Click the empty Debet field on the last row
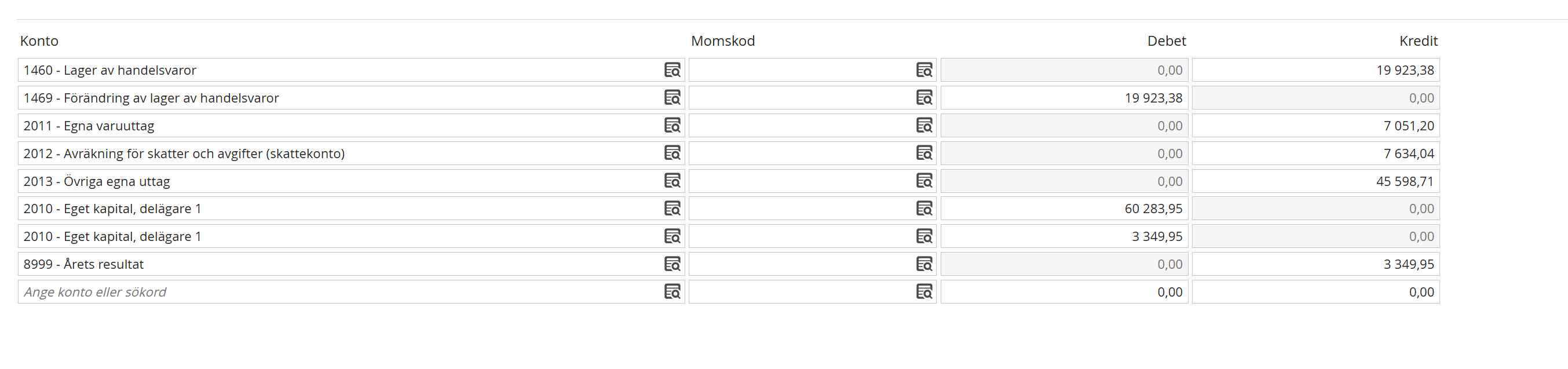The width and height of the screenshot is (1568, 369). pyautogui.click(x=1064, y=292)
